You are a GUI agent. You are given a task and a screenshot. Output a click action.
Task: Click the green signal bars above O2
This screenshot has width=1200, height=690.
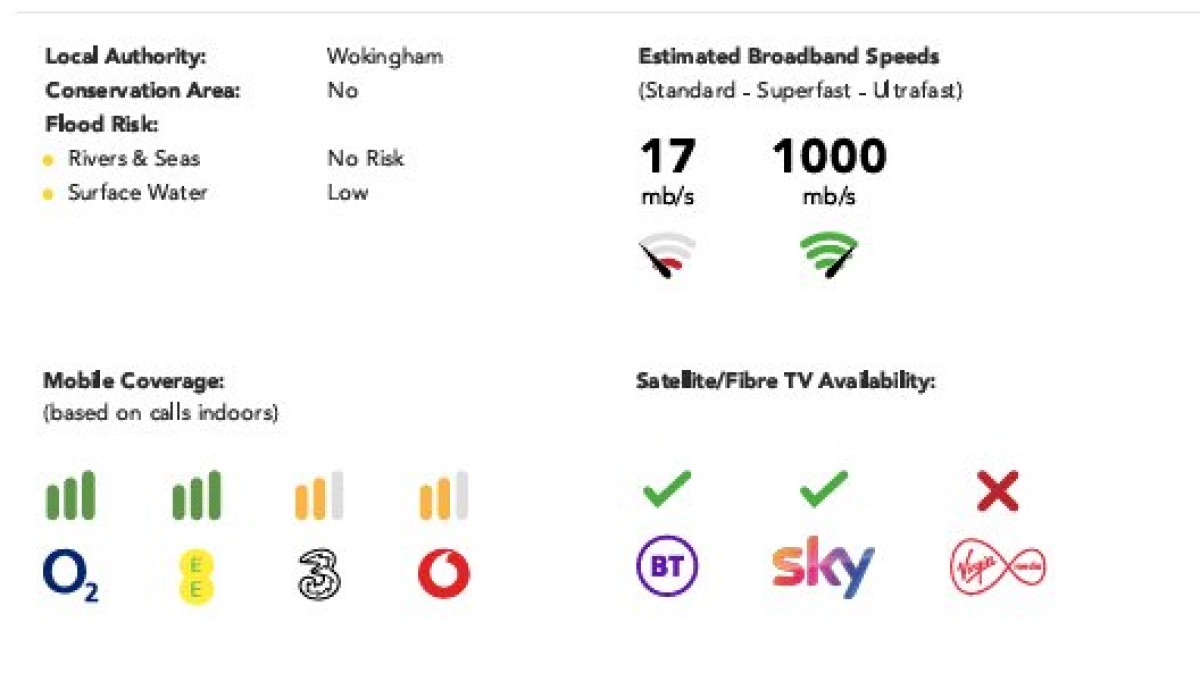pyautogui.click(x=70, y=495)
